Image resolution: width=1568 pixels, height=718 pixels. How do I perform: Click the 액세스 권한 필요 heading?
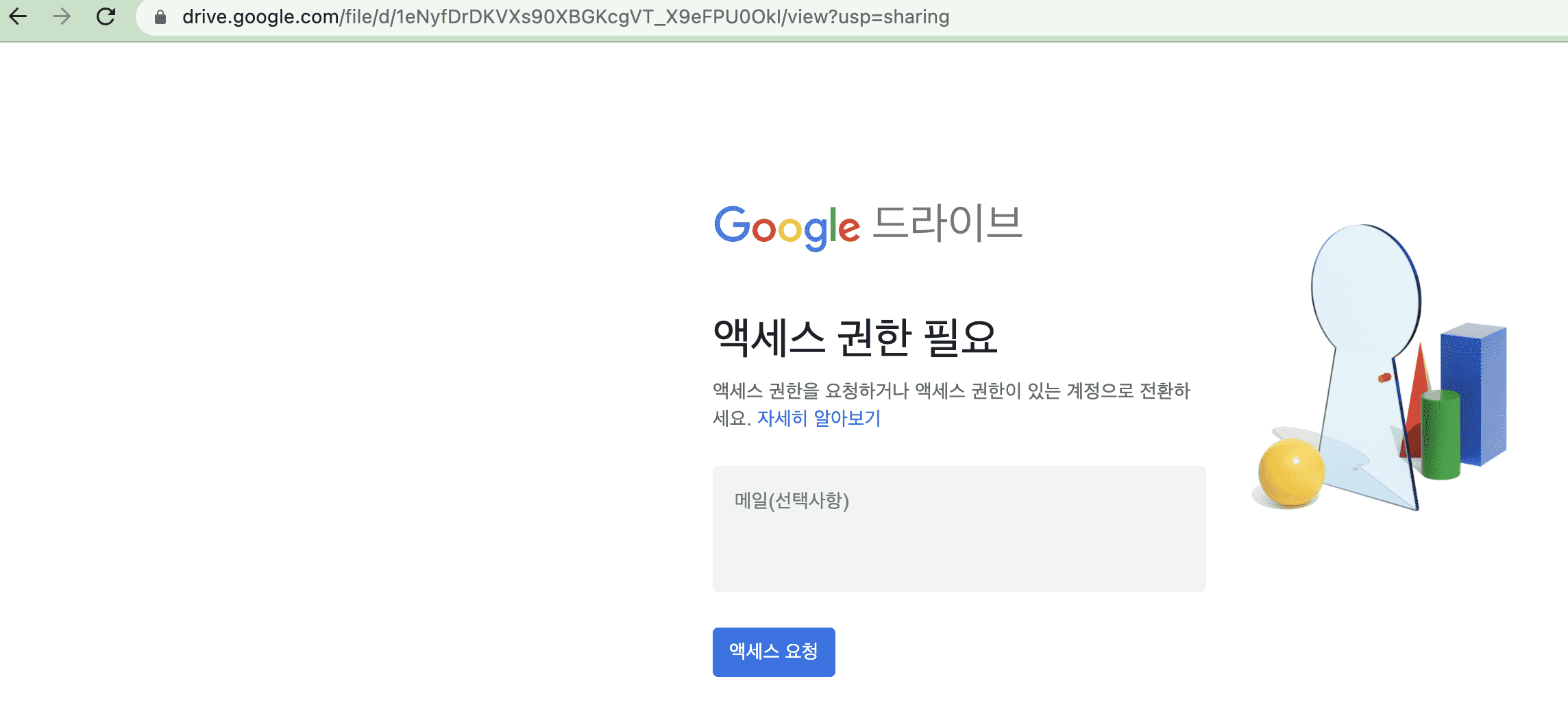pyautogui.click(x=855, y=338)
